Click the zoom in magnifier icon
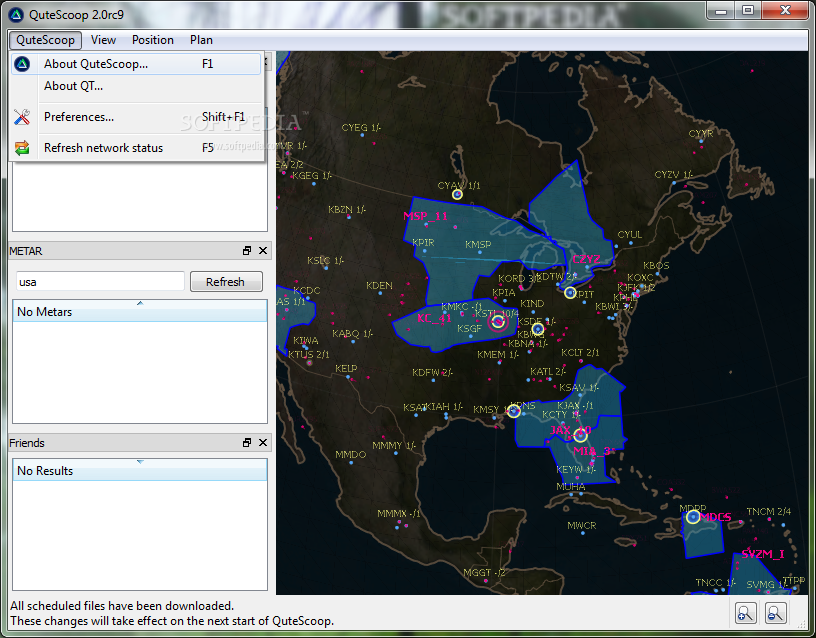Viewport: 816px width, 638px height. click(x=745, y=613)
